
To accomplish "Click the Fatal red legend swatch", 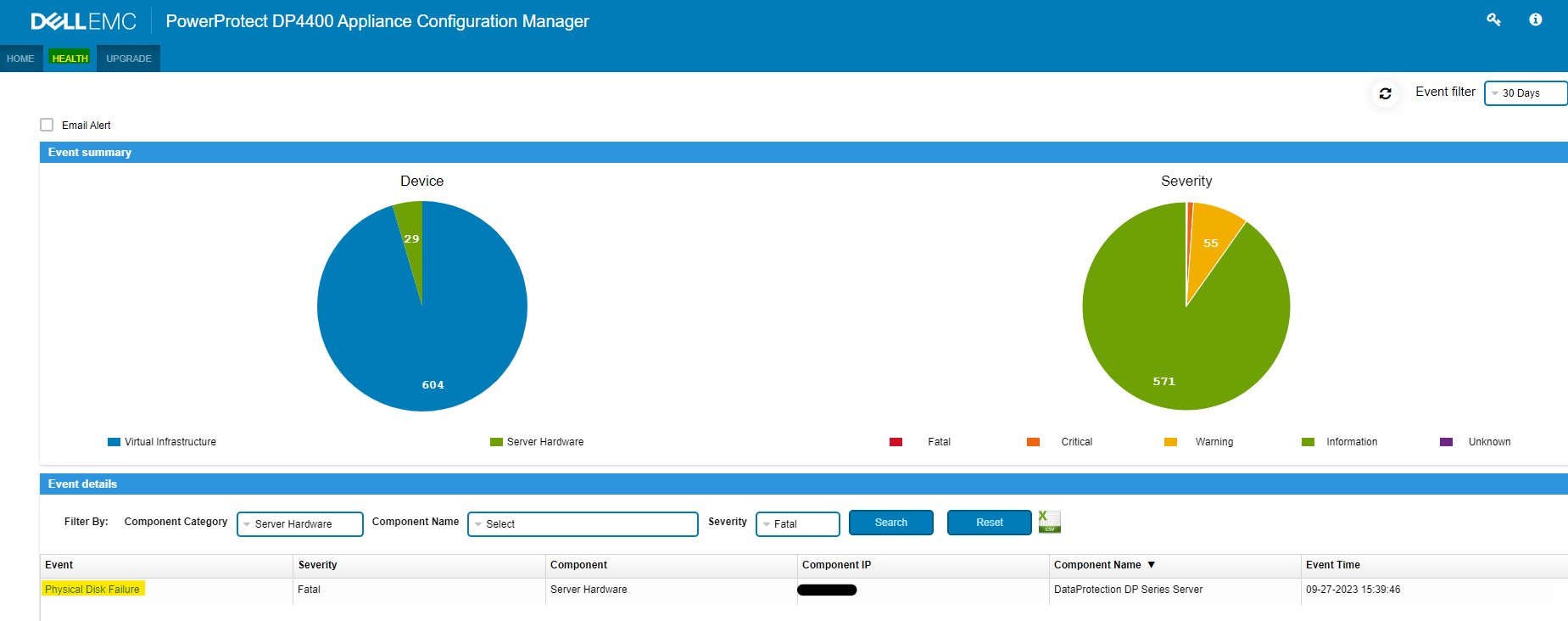I will tap(896, 442).
